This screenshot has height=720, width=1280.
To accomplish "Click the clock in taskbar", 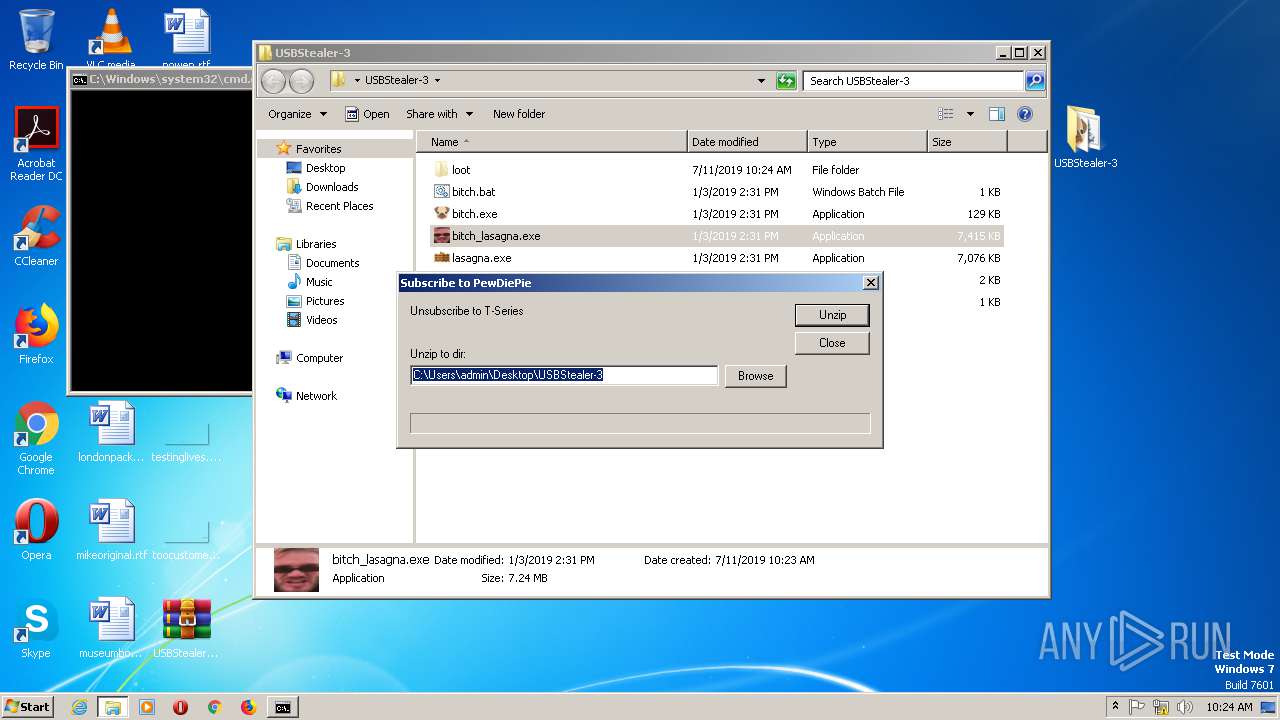I will (x=1228, y=707).
